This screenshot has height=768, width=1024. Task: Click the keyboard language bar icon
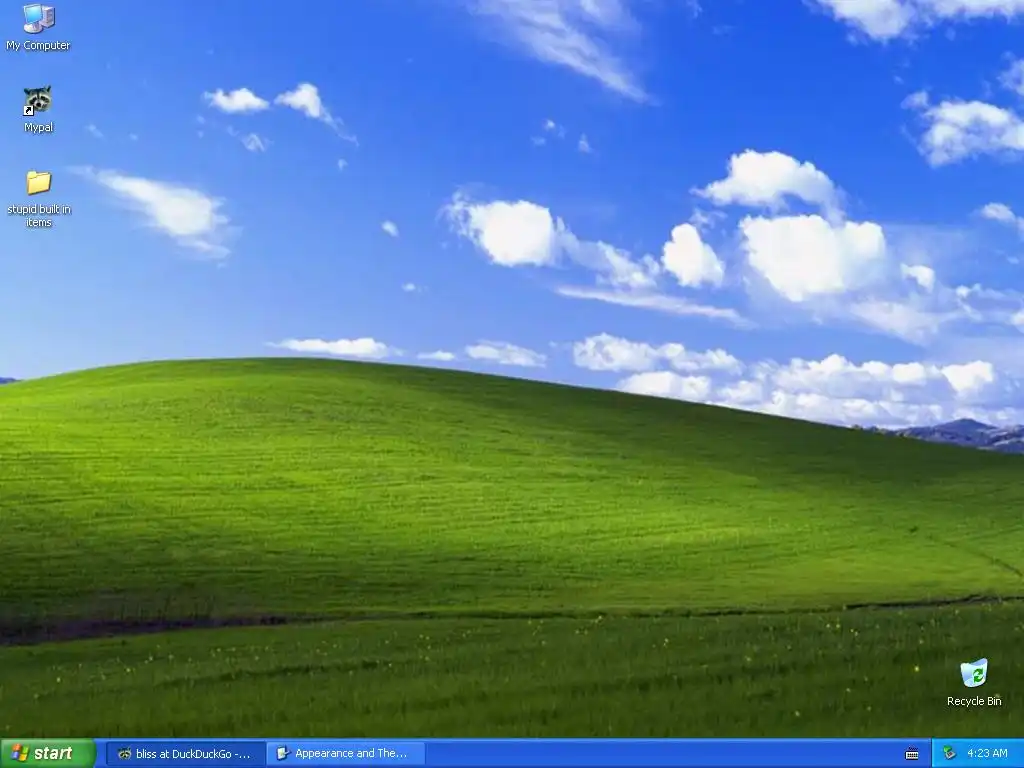(912, 754)
